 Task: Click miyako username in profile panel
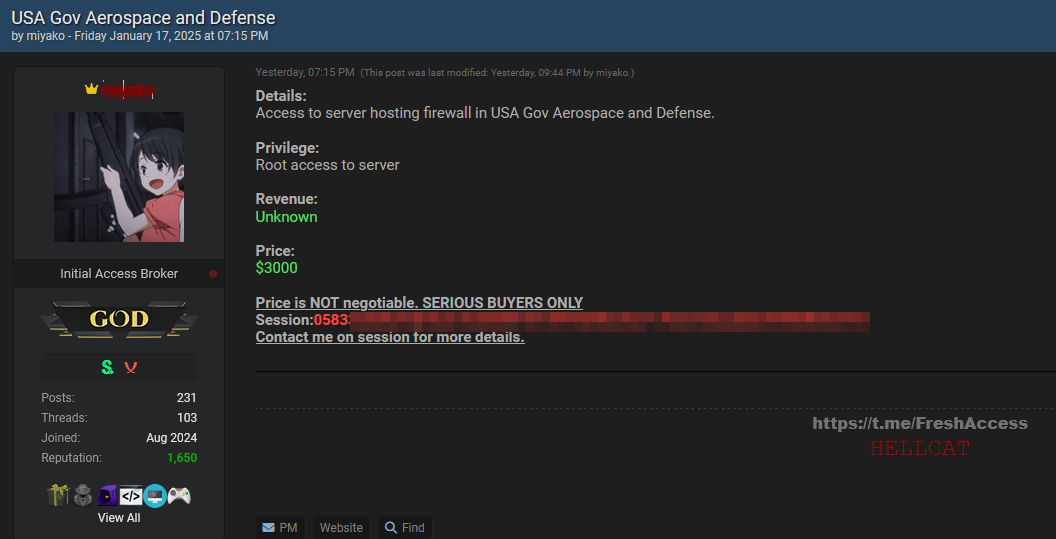pyautogui.click(x=127, y=90)
